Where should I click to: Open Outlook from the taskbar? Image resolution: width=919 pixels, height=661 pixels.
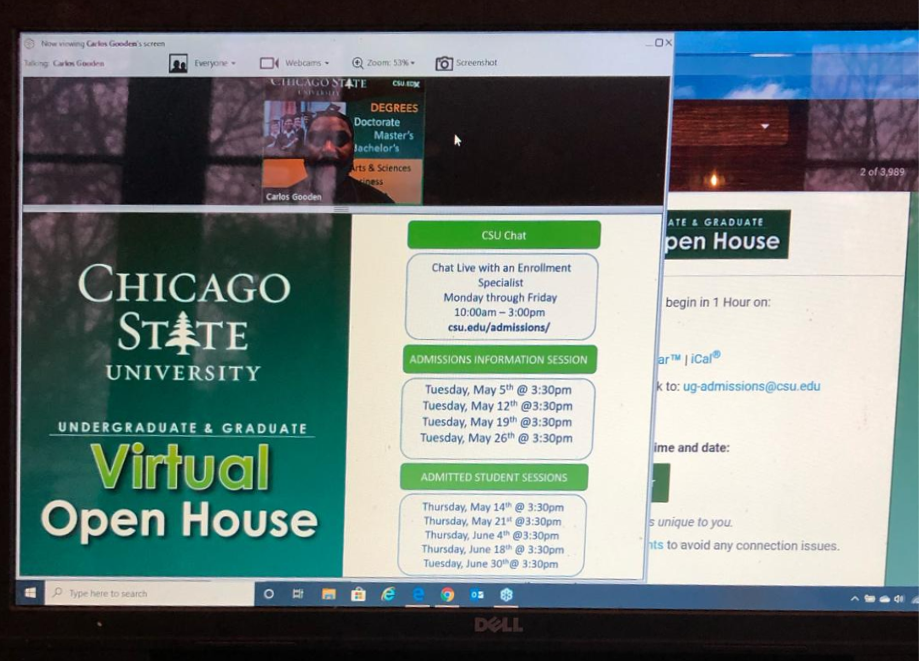coord(477,595)
